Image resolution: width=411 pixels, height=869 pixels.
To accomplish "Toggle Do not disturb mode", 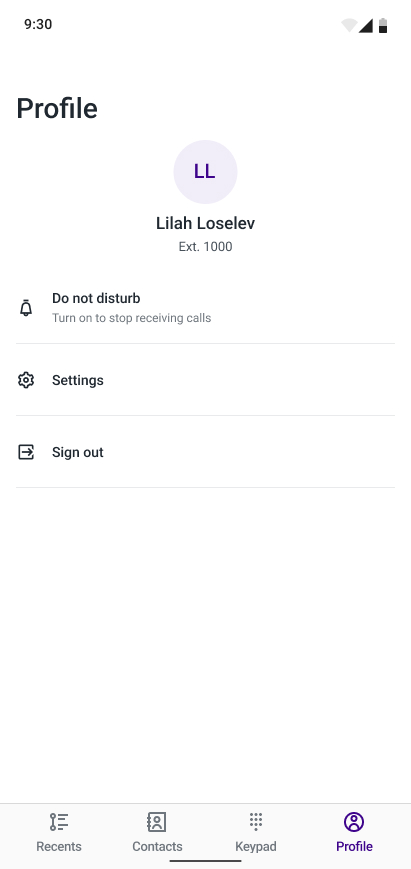I will 206,308.
